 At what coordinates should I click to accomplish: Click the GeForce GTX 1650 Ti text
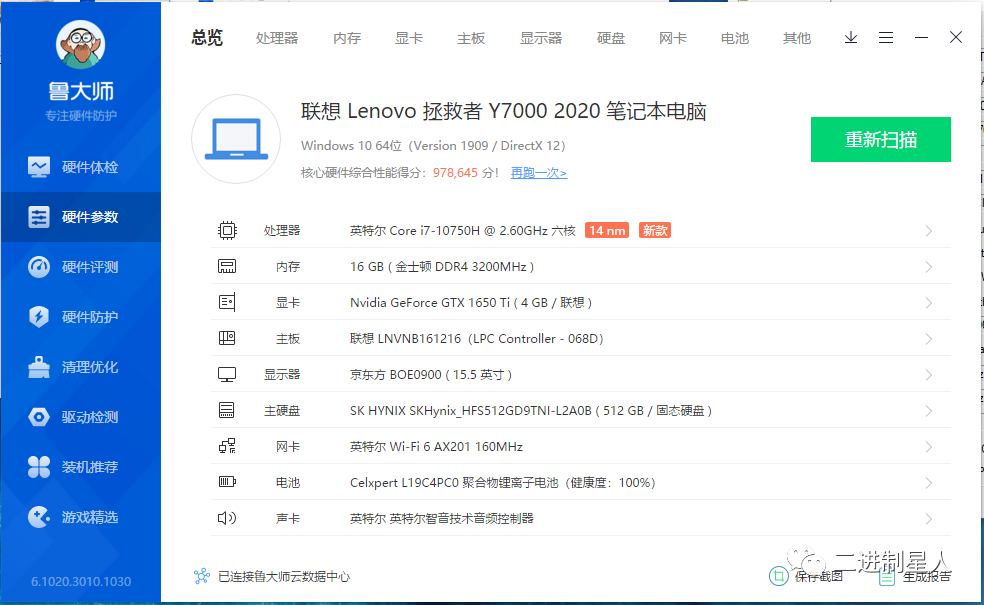point(471,302)
